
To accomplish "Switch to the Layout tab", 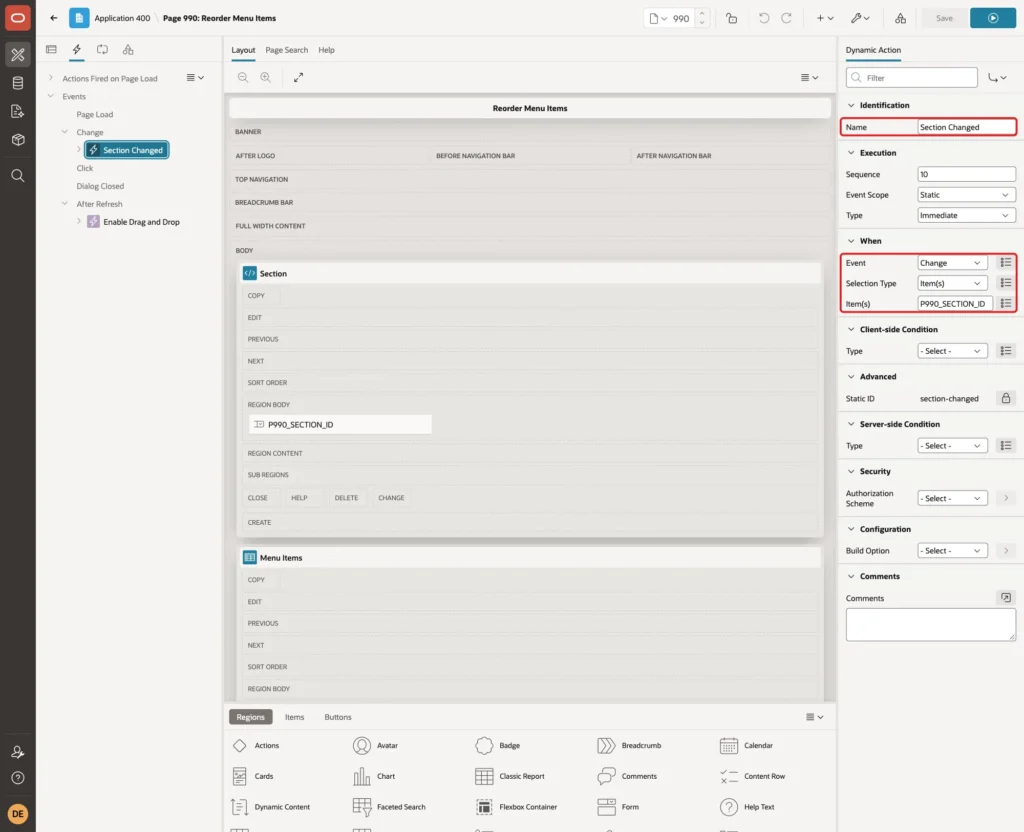I will 243,50.
